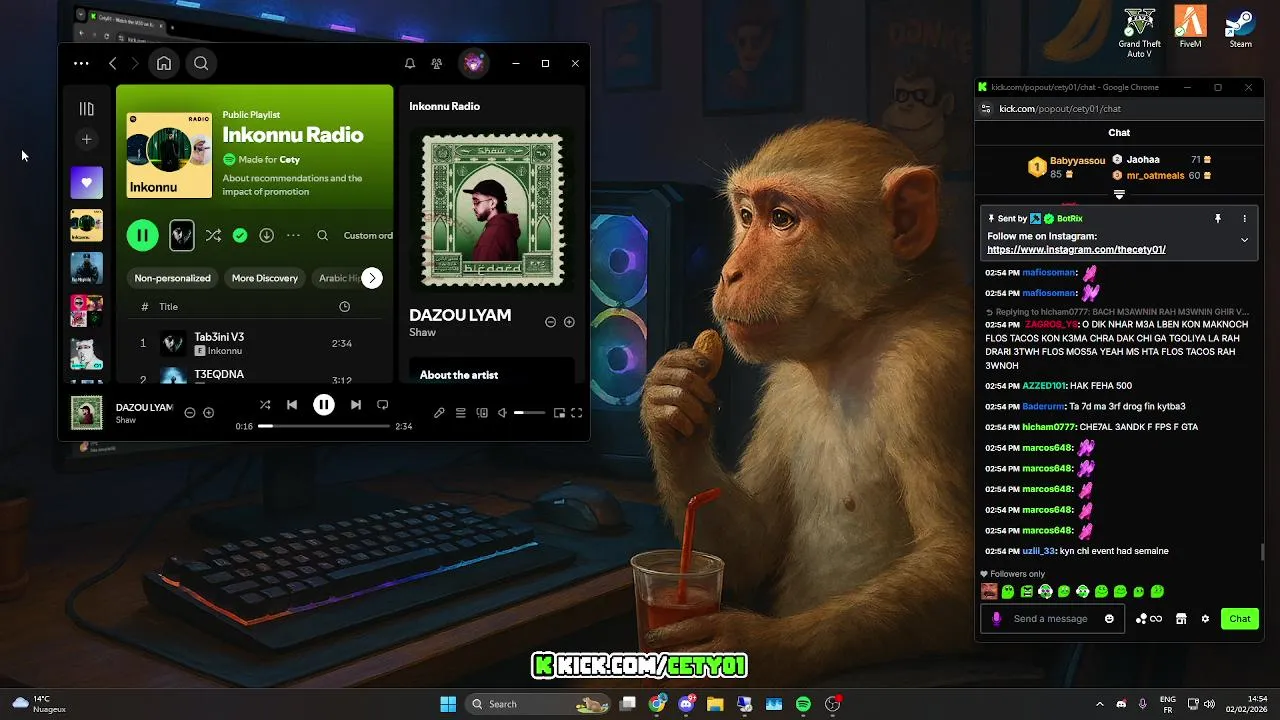The width and height of the screenshot is (1280, 720).
Task: Create new playlist with plus button
Action: tap(86, 139)
